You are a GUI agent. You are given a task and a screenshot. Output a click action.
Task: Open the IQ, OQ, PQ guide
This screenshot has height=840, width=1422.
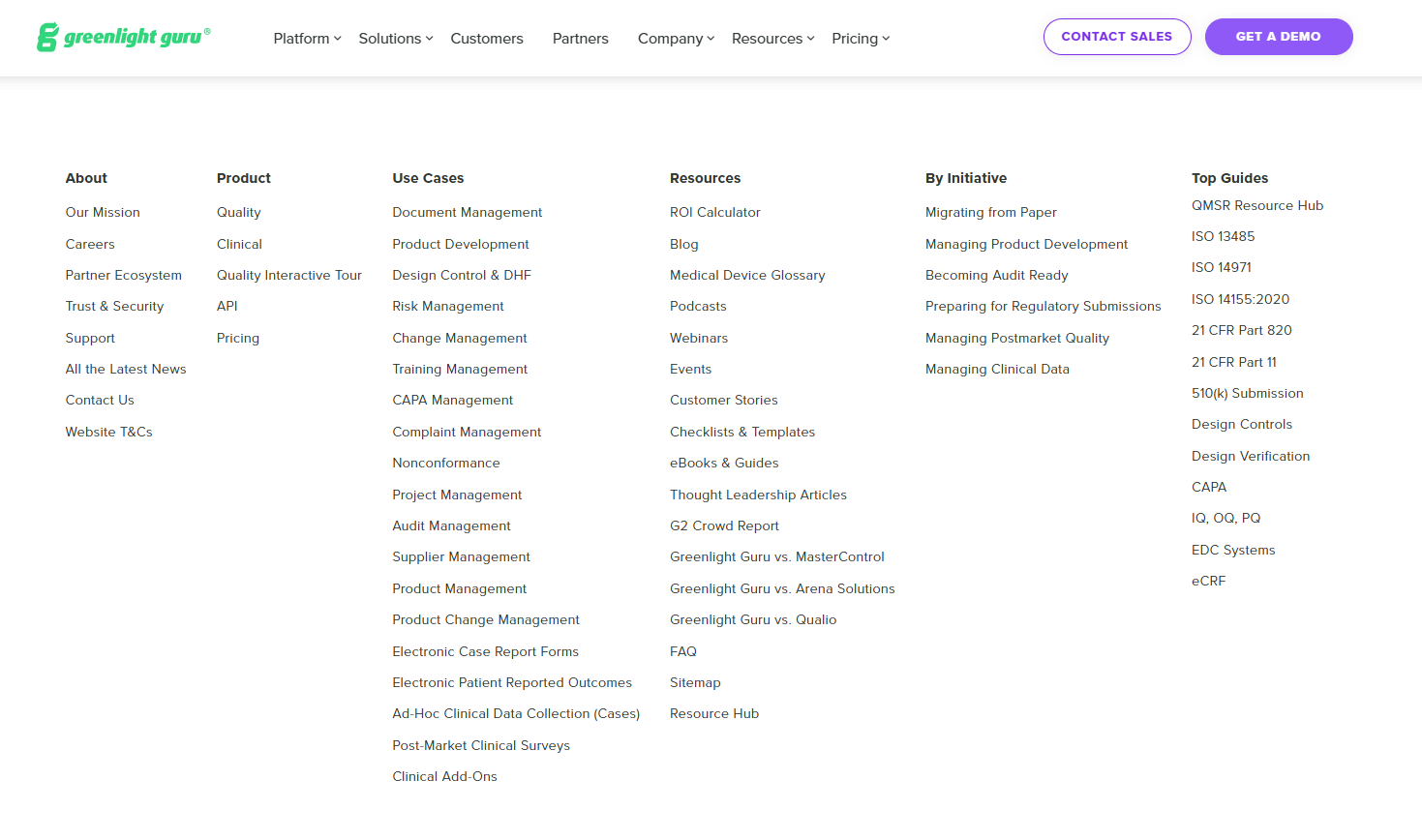pyautogui.click(x=1225, y=518)
